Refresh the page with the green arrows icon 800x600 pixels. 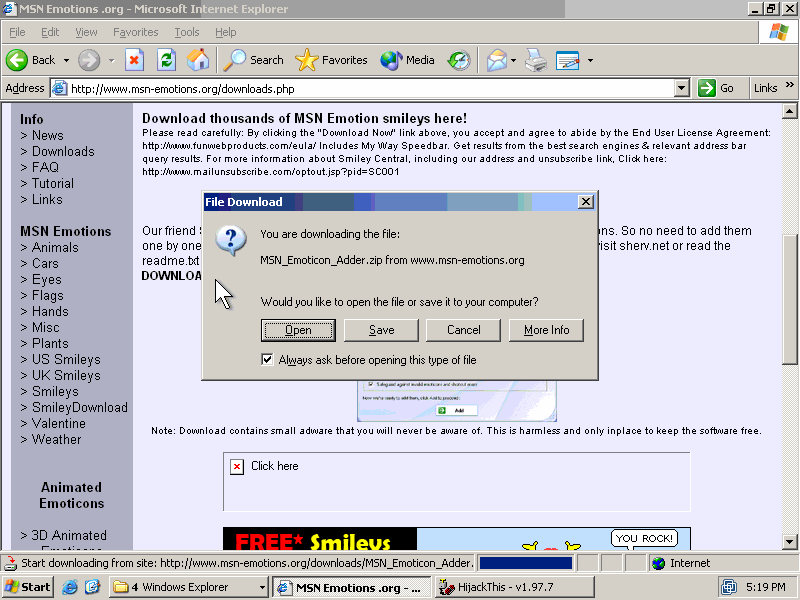[x=166, y=60]
